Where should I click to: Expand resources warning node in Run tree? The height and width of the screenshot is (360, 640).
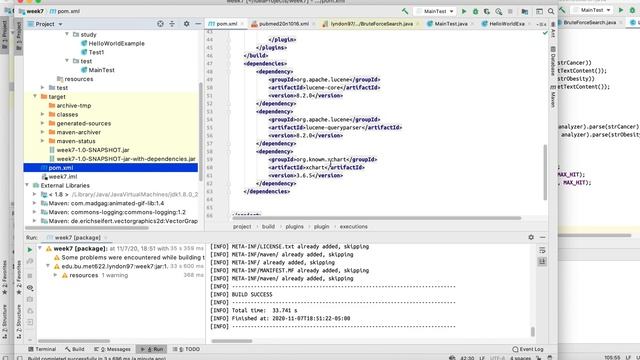(55, 275)
